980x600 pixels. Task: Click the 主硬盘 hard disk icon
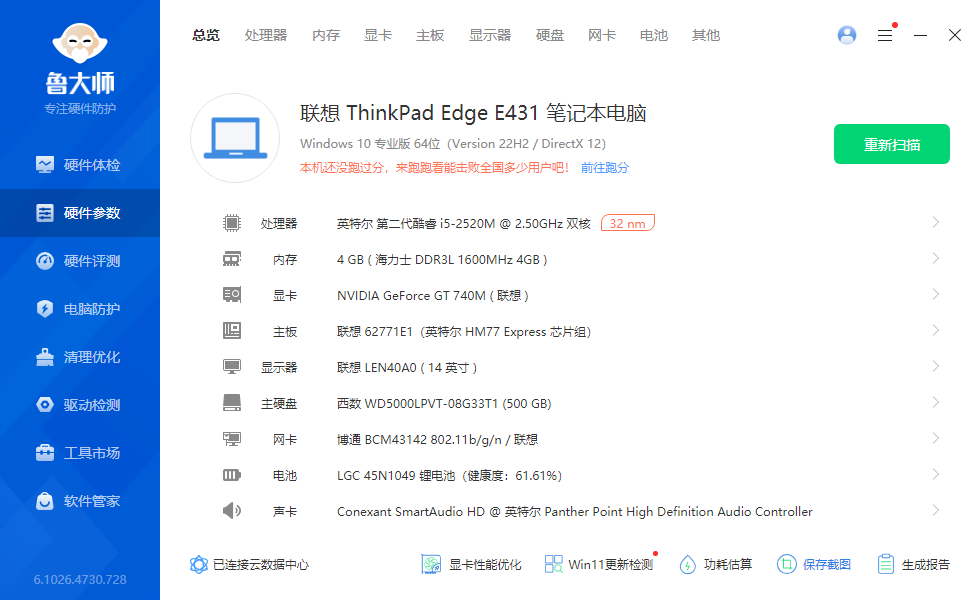(x=232, y=402)
